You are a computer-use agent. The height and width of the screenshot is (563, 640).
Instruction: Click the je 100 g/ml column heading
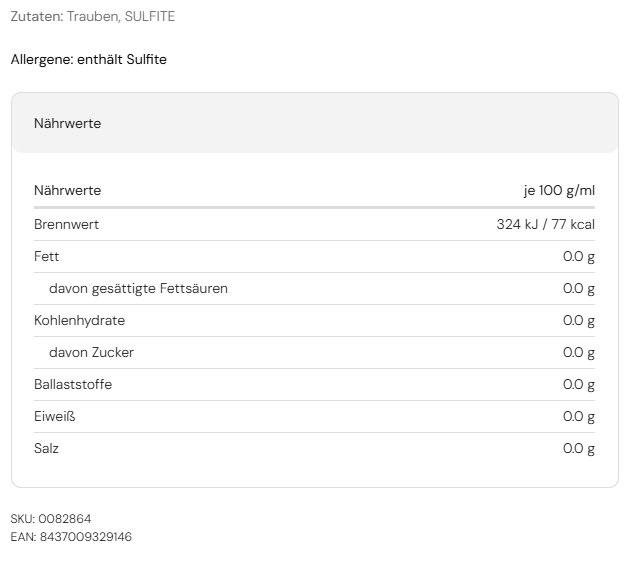pyautogui.click(x=559, y=191)
